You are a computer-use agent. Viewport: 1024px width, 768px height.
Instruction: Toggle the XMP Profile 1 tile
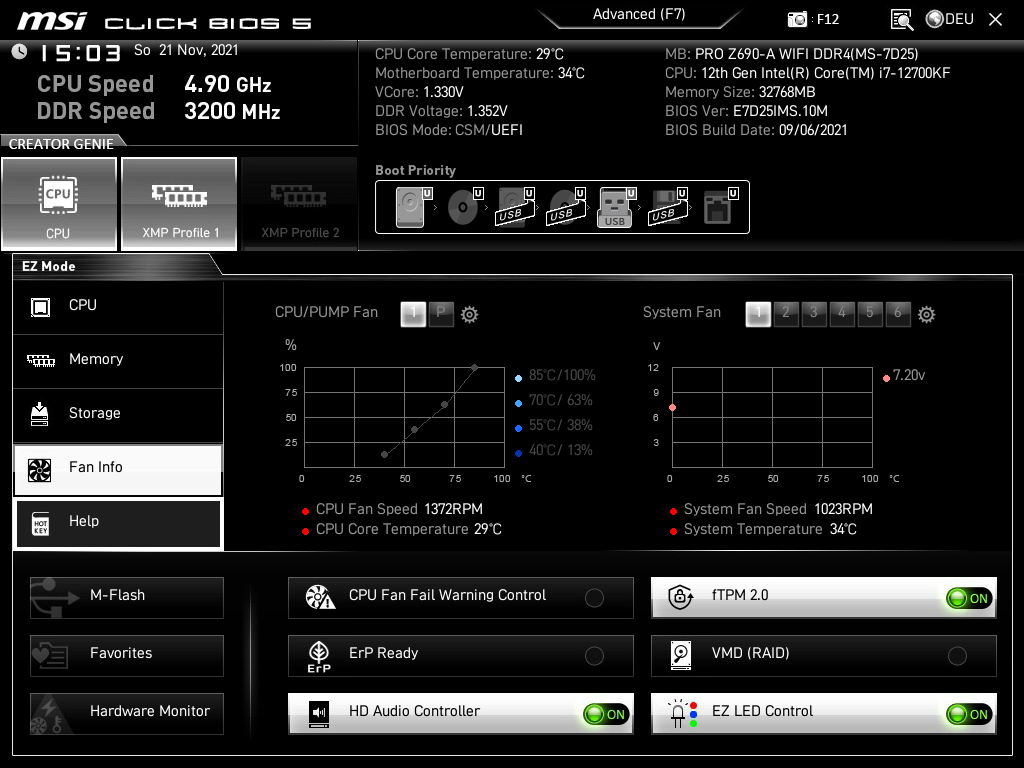(x=179, y=204)
